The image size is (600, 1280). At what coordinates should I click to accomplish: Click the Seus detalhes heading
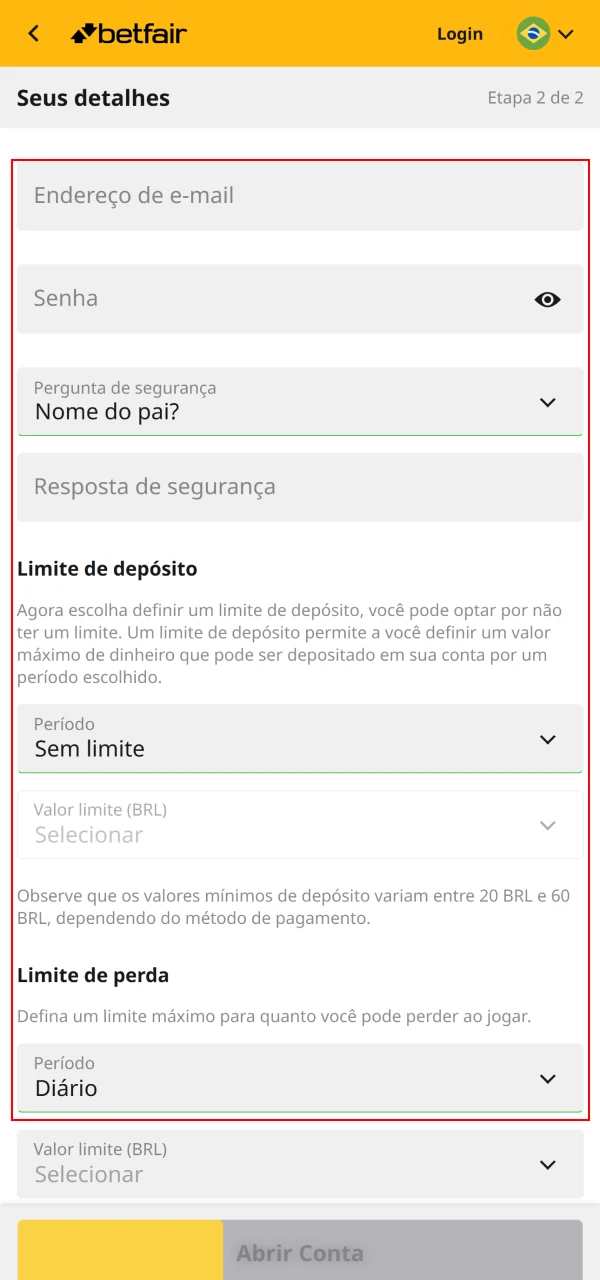tap(93, 98)
